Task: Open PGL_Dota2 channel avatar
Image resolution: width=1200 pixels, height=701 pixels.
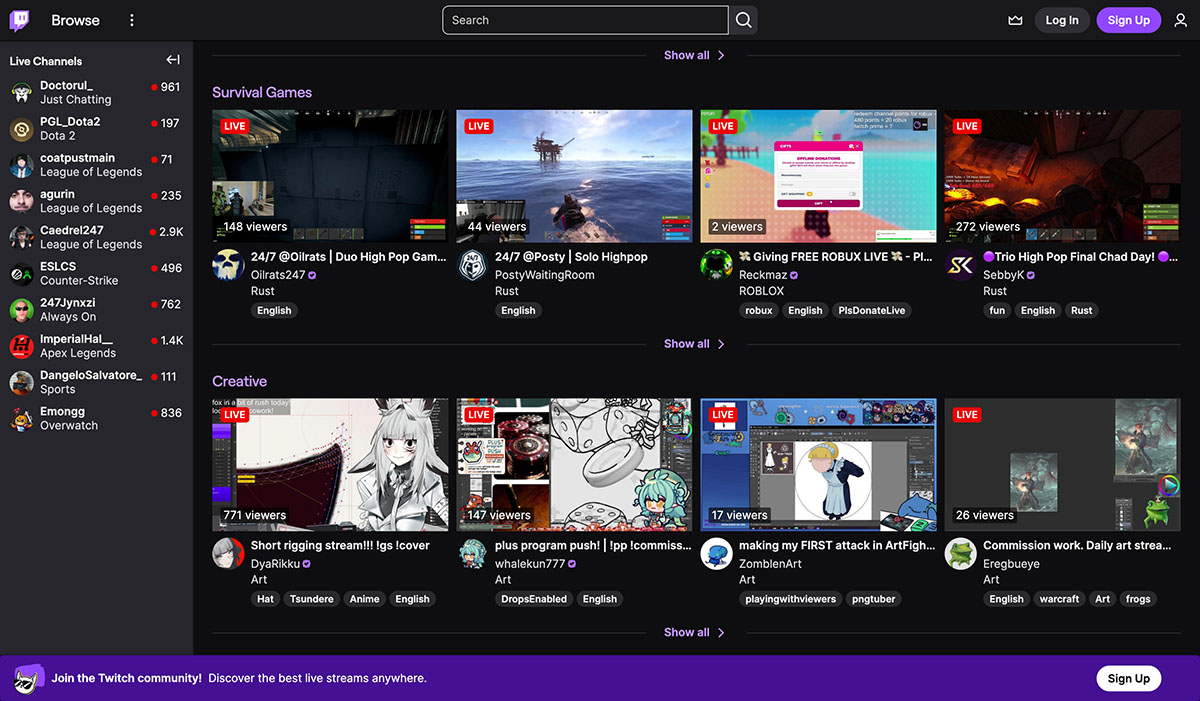Action: point(22,129)
